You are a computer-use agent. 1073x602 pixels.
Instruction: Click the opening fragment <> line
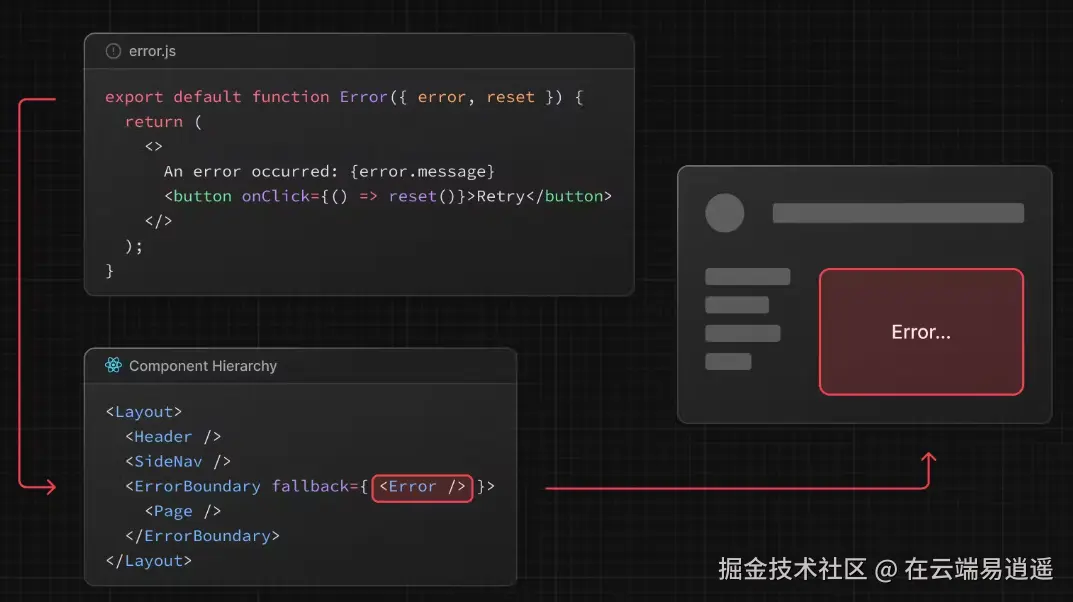(x=153, y=146)
